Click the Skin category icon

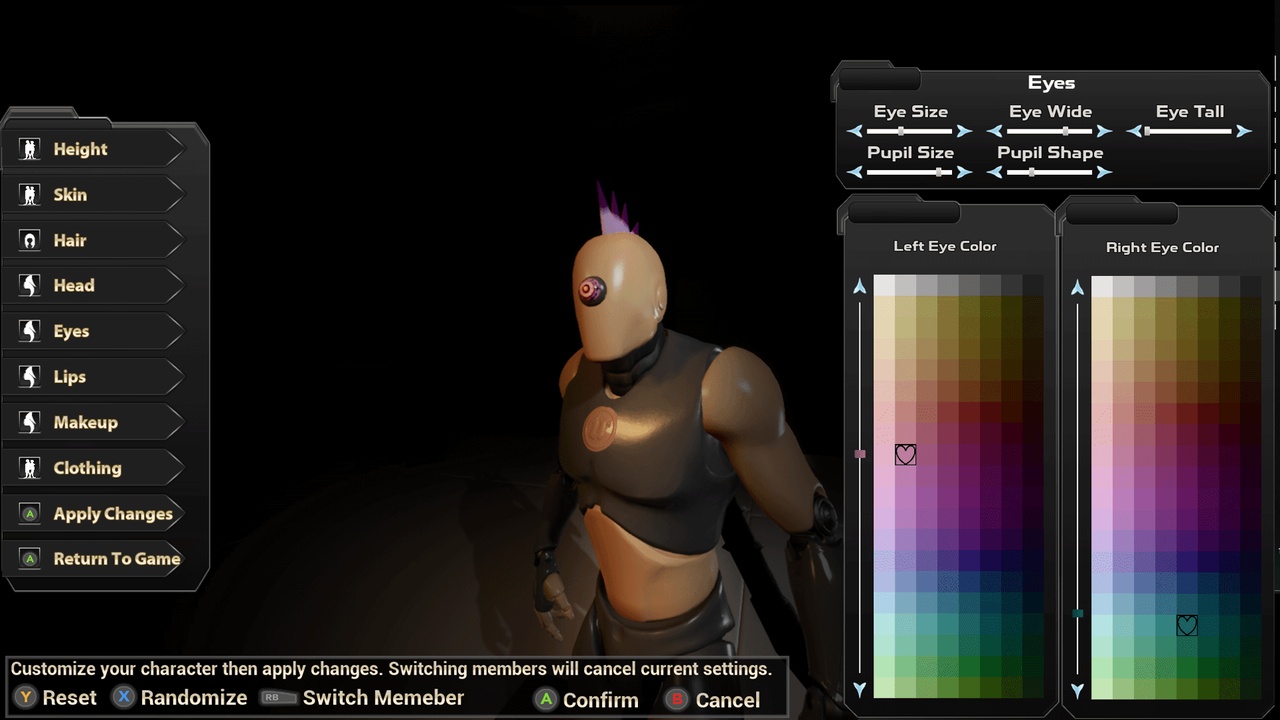(x=30, y=195)
